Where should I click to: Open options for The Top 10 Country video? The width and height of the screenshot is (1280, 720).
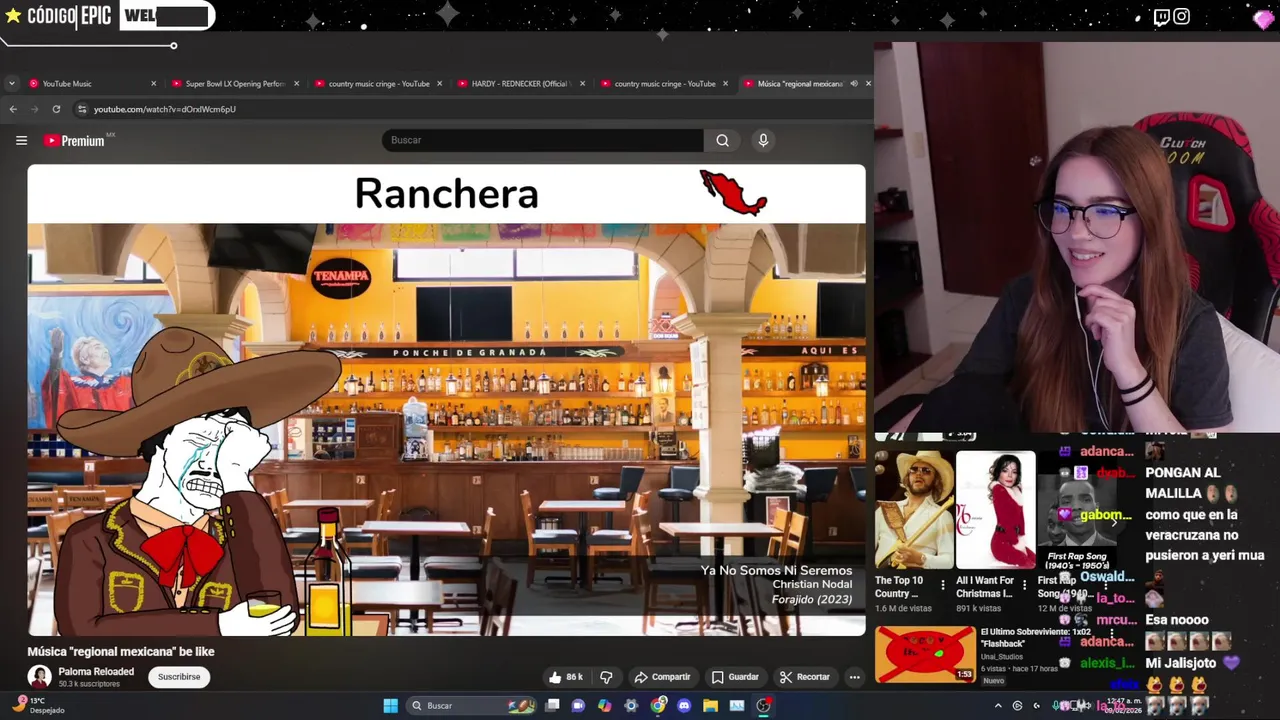pos(943,586)
